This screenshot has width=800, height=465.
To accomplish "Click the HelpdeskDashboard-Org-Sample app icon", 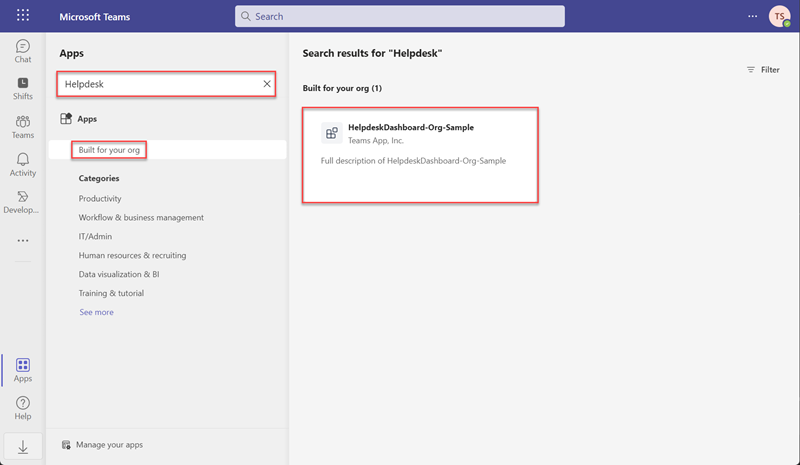I will pos(332,133).
